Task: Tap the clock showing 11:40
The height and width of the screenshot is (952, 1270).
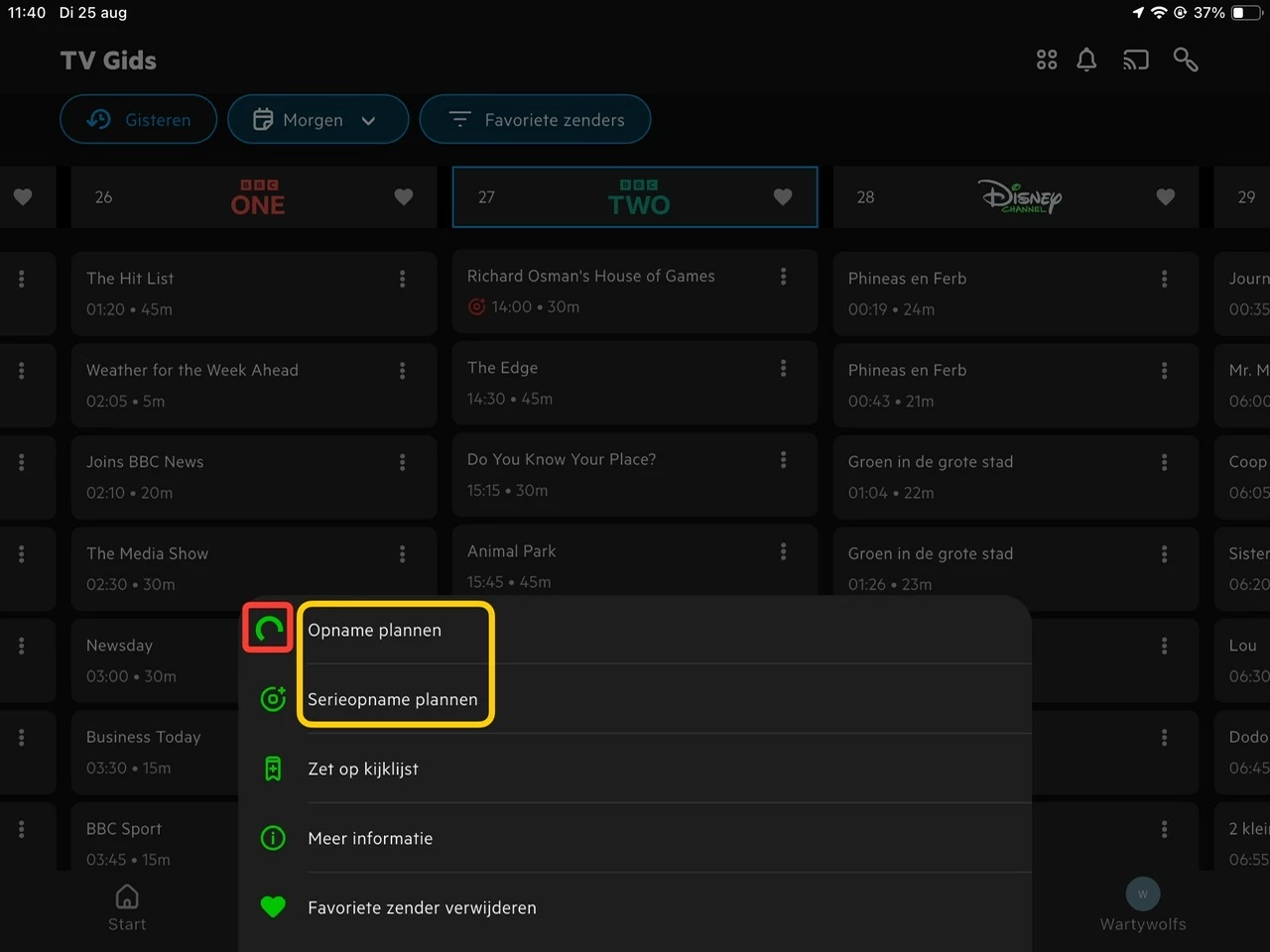Action: (27, 13)
